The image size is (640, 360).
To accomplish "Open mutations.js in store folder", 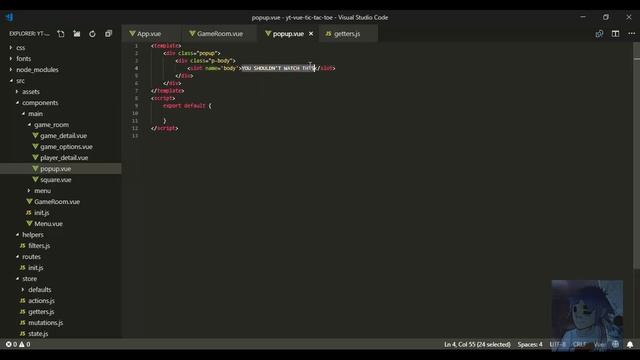I will point(45,323).
